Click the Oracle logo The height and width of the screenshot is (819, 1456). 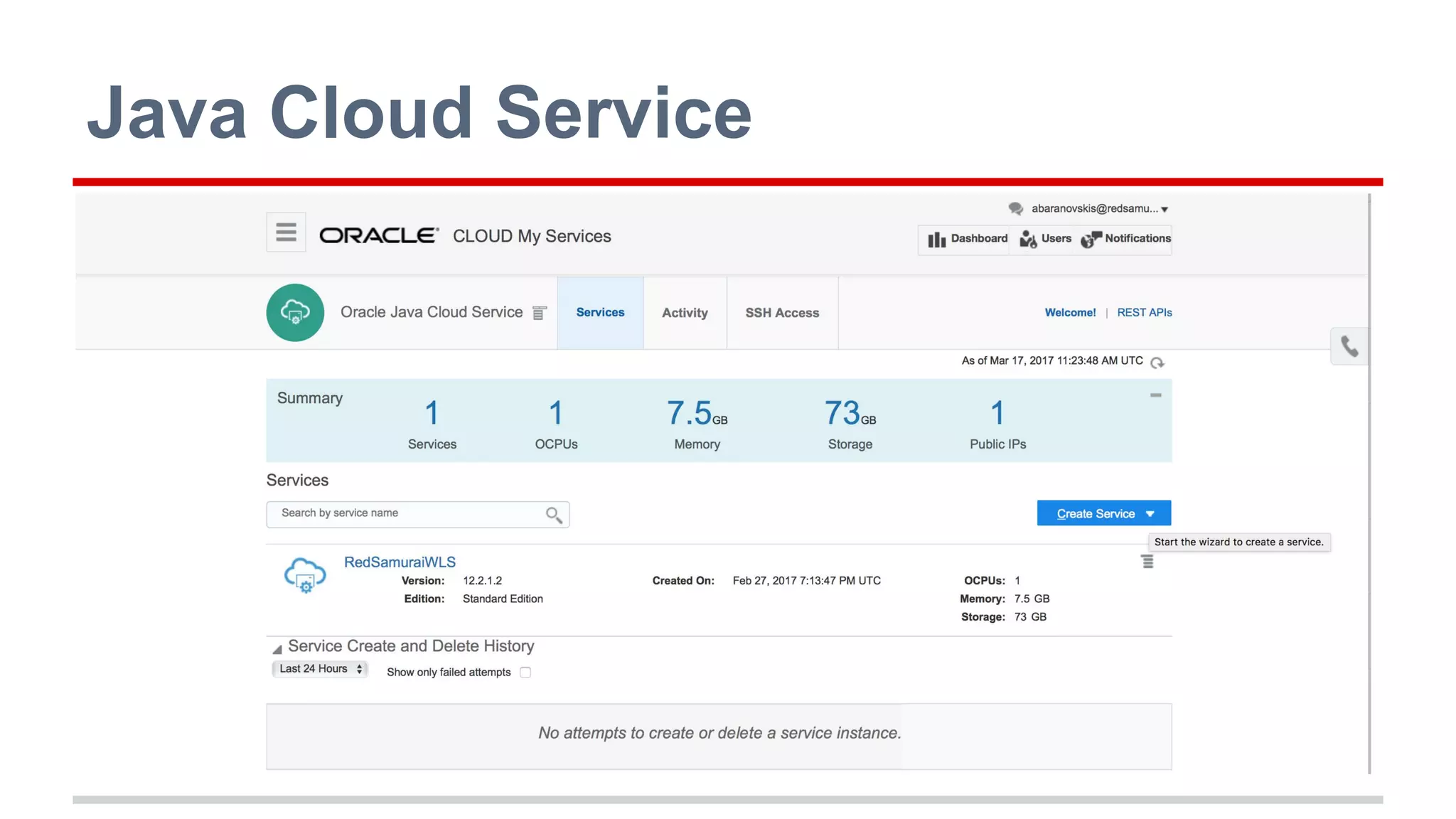tap(379, 236)
